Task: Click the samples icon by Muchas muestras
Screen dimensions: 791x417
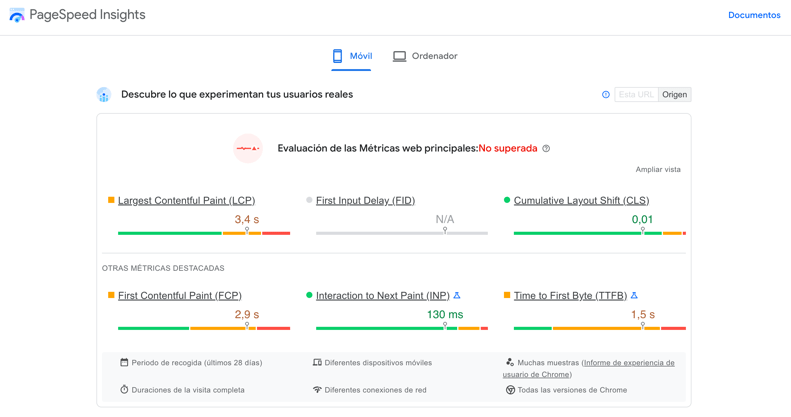Action: [x=510, y=362]
